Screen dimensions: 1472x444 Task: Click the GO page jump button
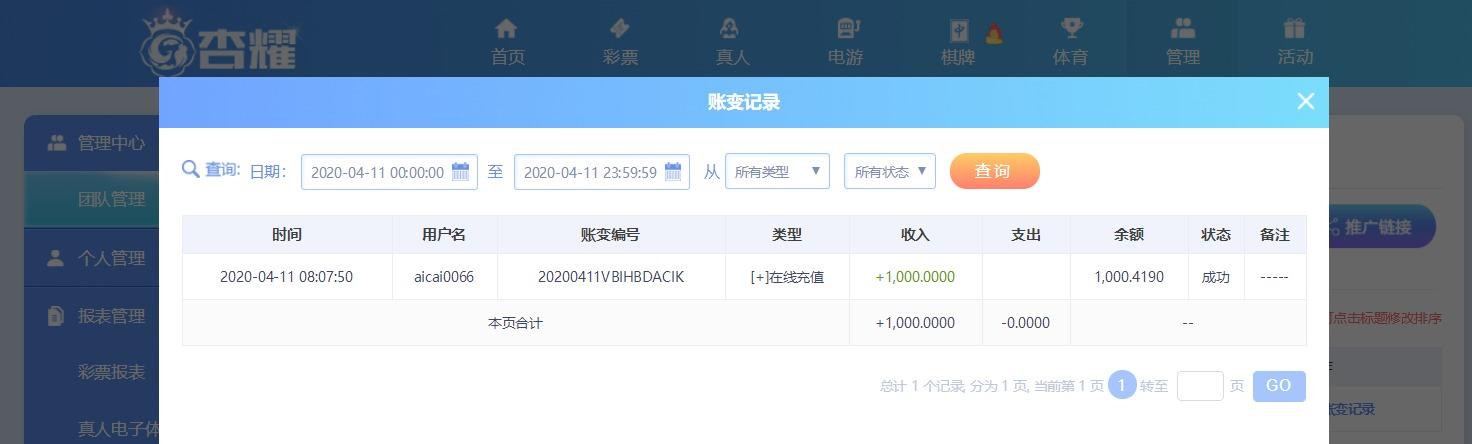click(1279, 385)
